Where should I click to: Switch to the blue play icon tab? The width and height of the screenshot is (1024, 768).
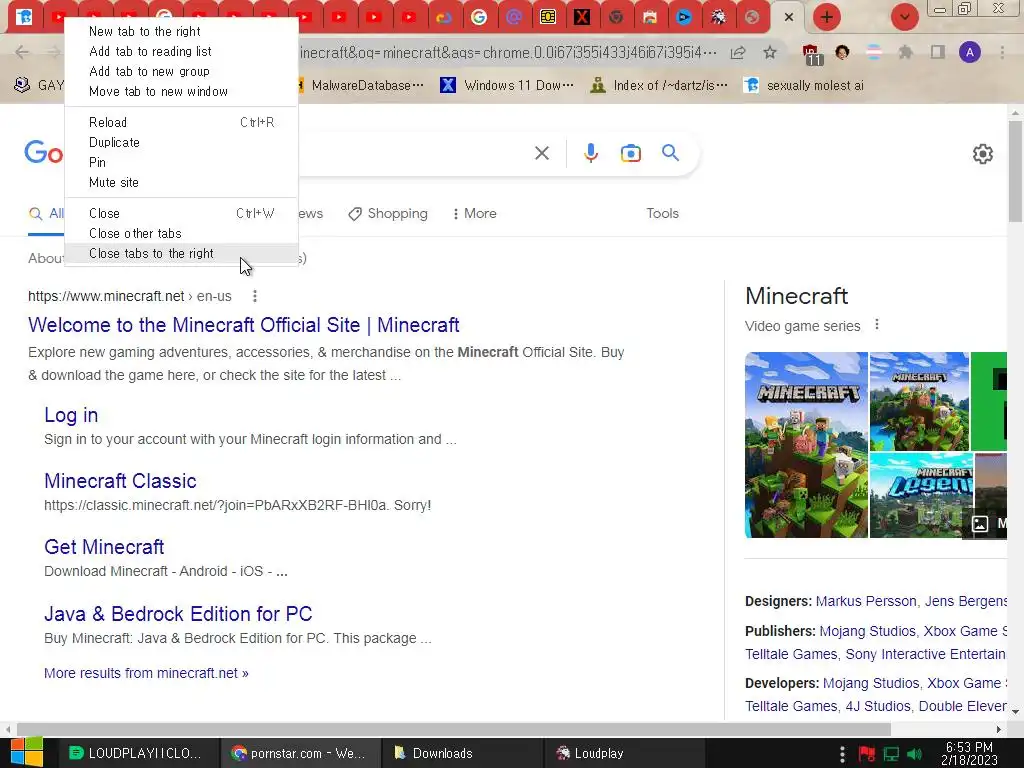[x=683, y=17]
